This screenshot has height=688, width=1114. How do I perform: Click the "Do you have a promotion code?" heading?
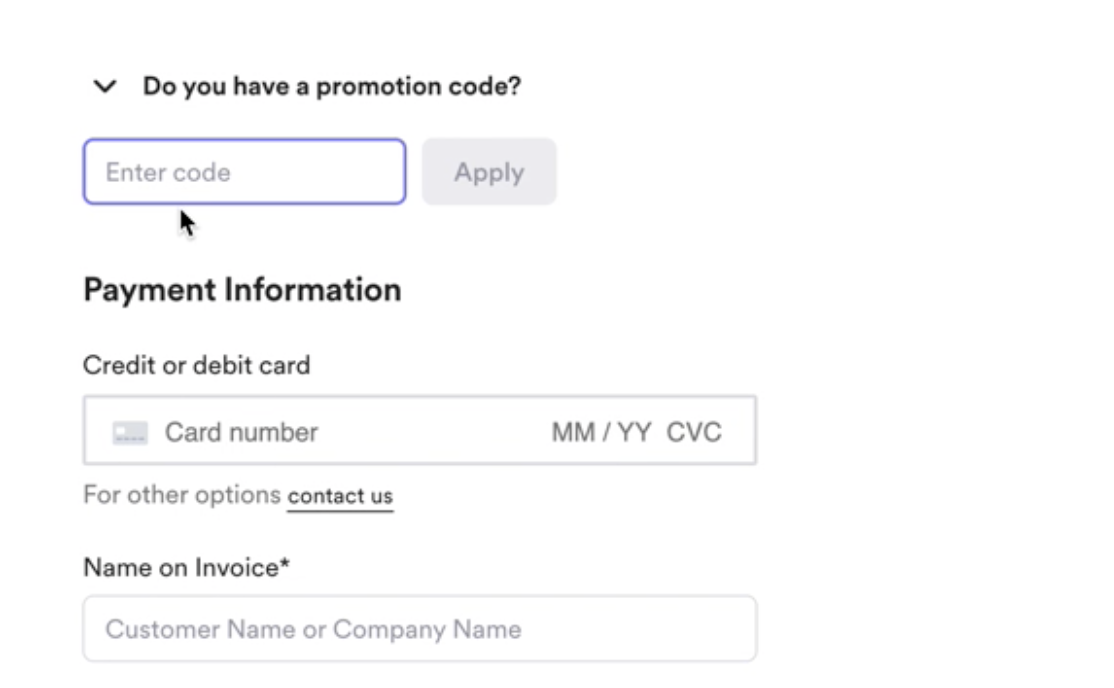click(331, 87)
